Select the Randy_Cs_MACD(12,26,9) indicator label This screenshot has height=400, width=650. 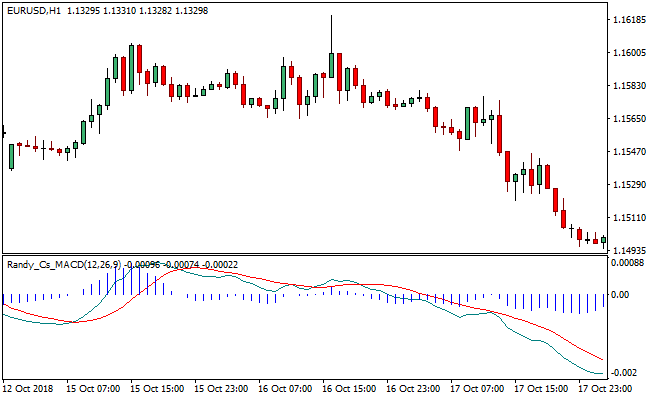(x=64, y=264)
